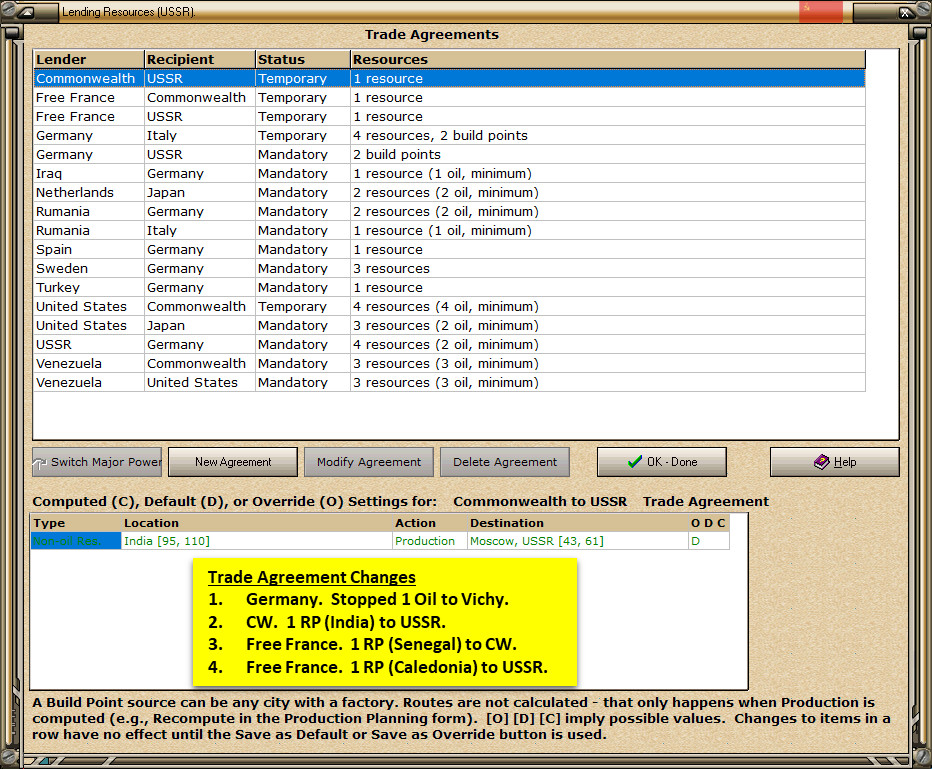Screen dimensions: 932x769
Task: Select Iraq to Germany row
Action: 449,174
